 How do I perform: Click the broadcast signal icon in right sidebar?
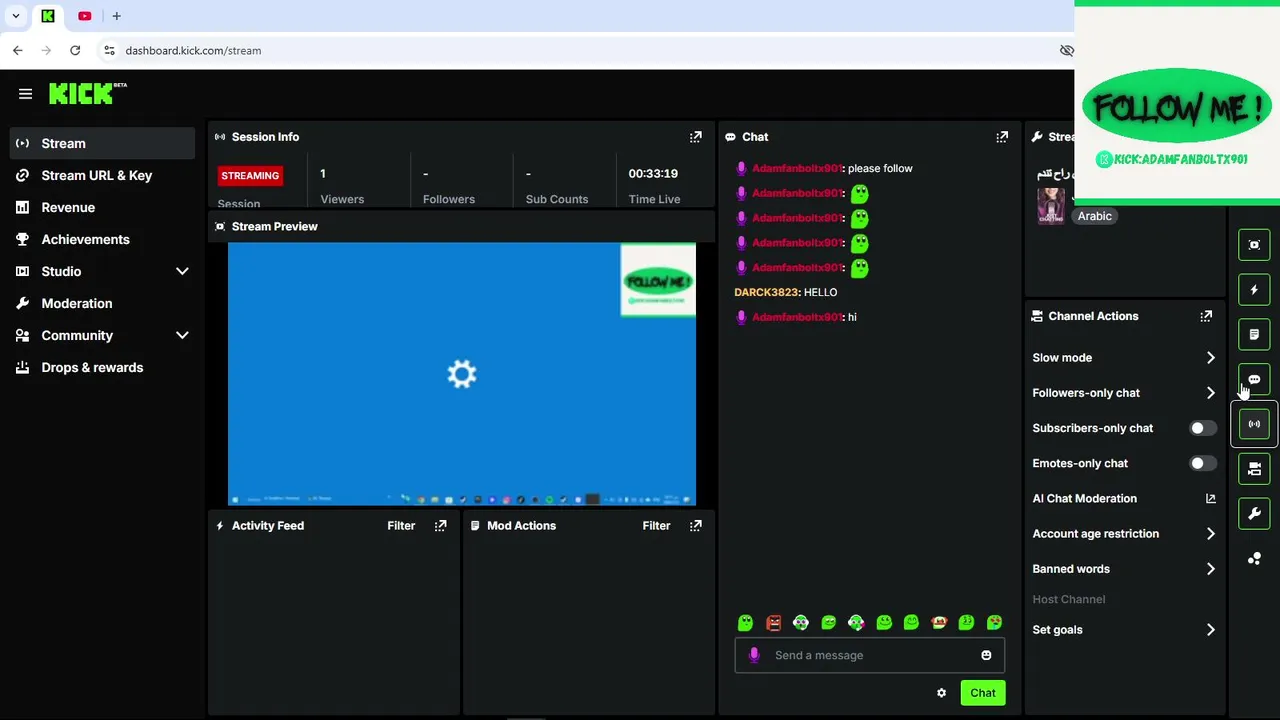pos(1254,424)
